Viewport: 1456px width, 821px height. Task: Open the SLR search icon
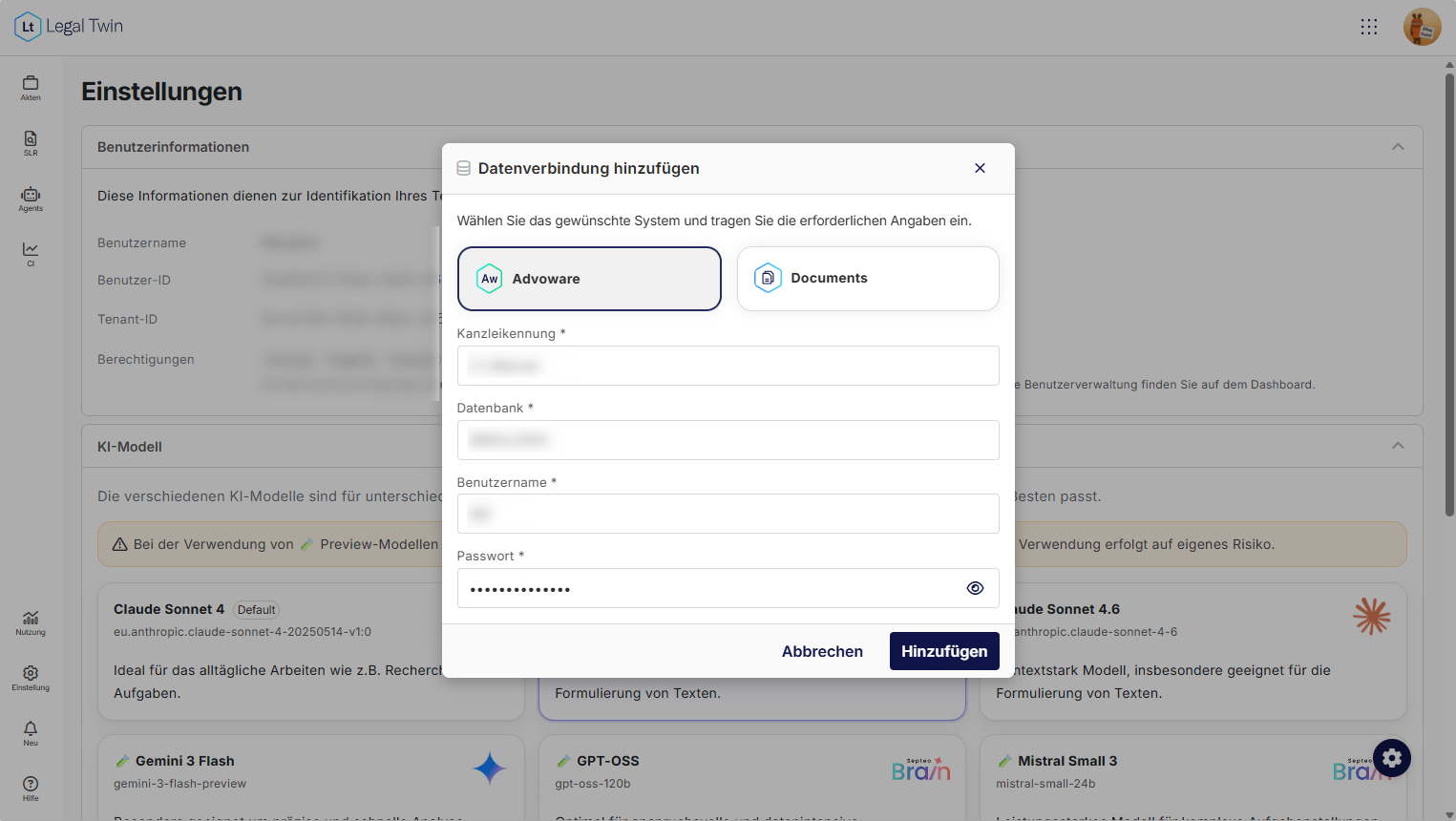pyautogui.click(x=31, y=143)
